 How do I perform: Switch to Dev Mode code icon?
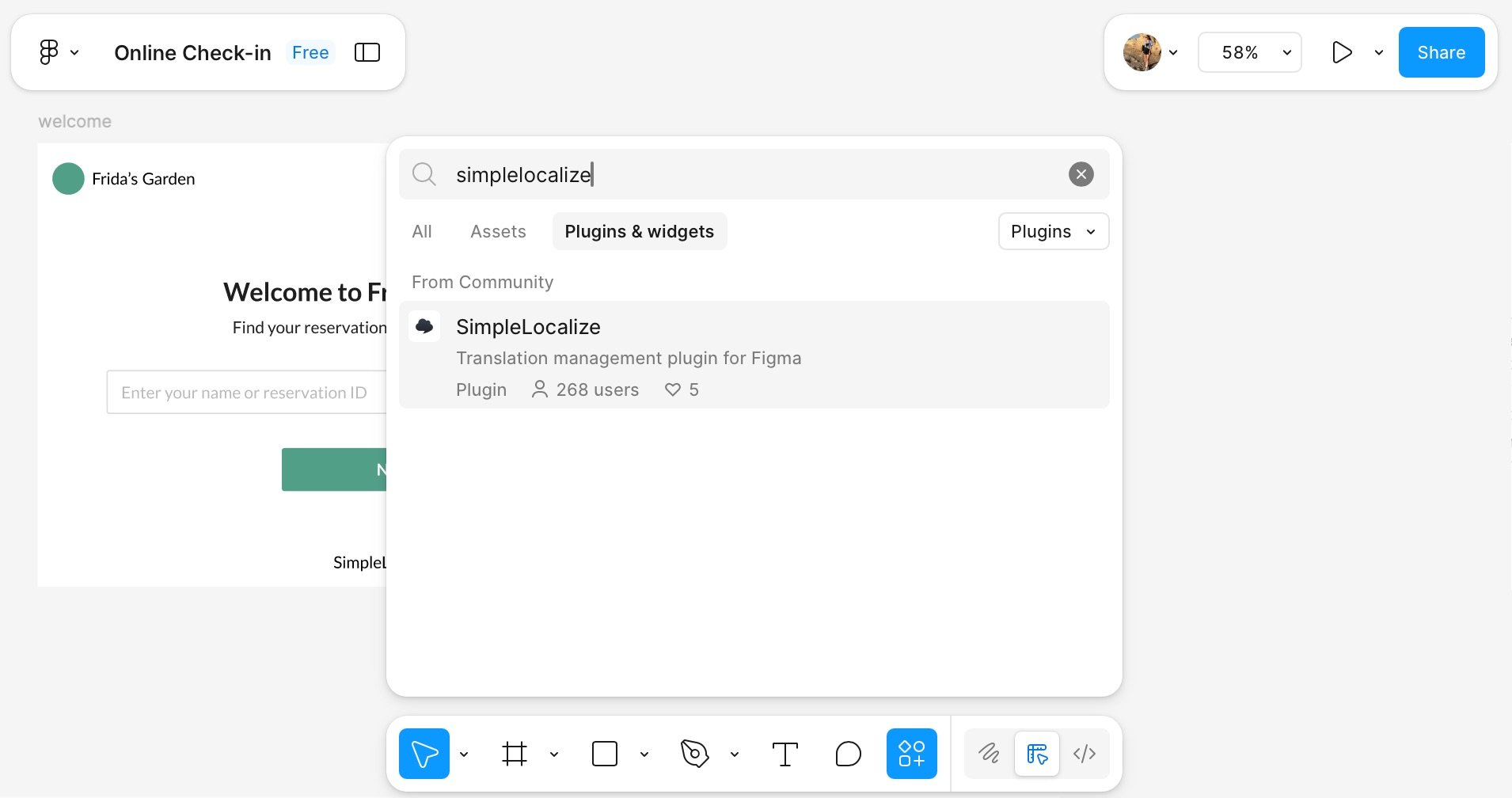pos(1085,754)
